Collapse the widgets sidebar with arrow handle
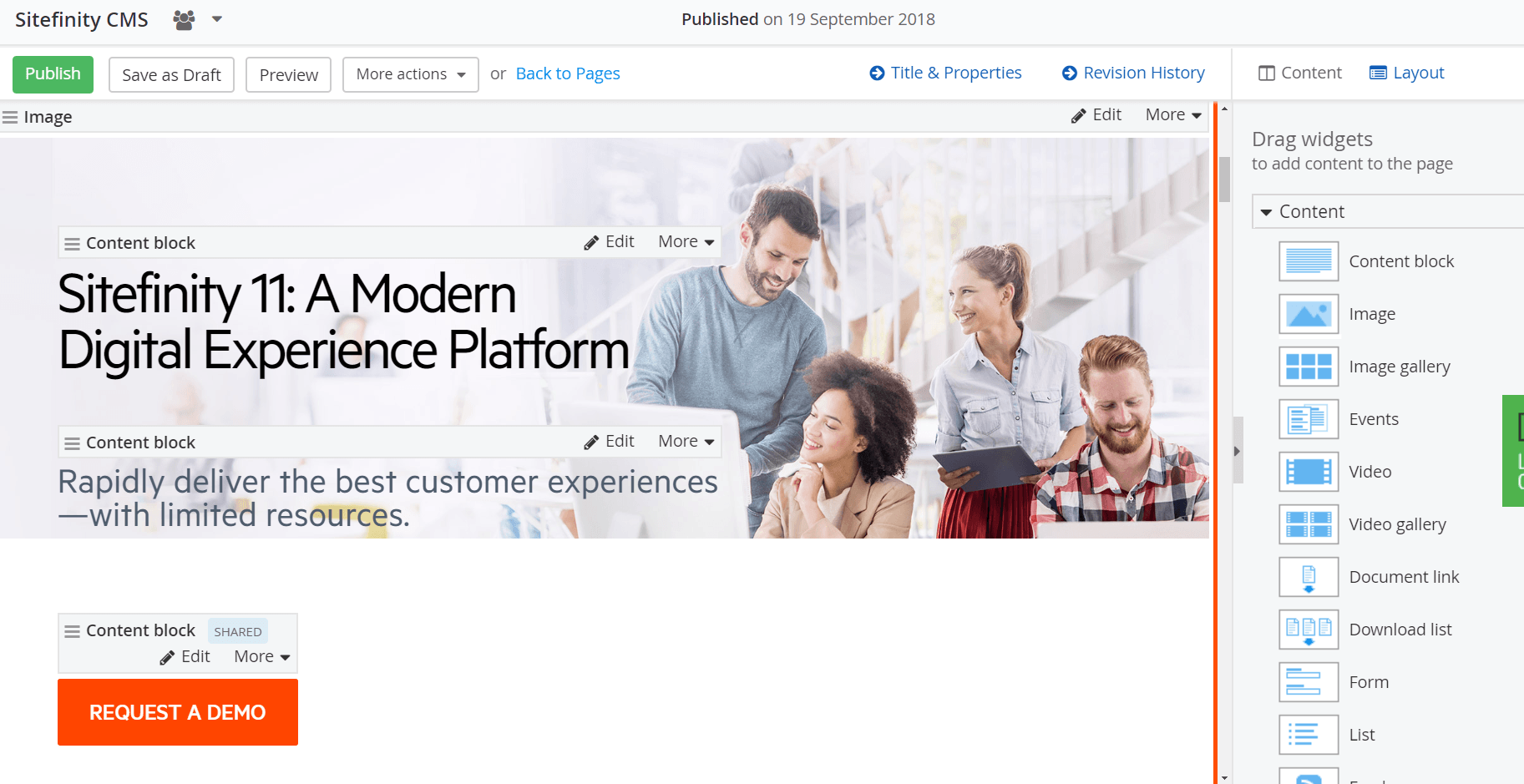Image resolution: width=1524 pixels, height=784 pixels. tap(1238, 451)
